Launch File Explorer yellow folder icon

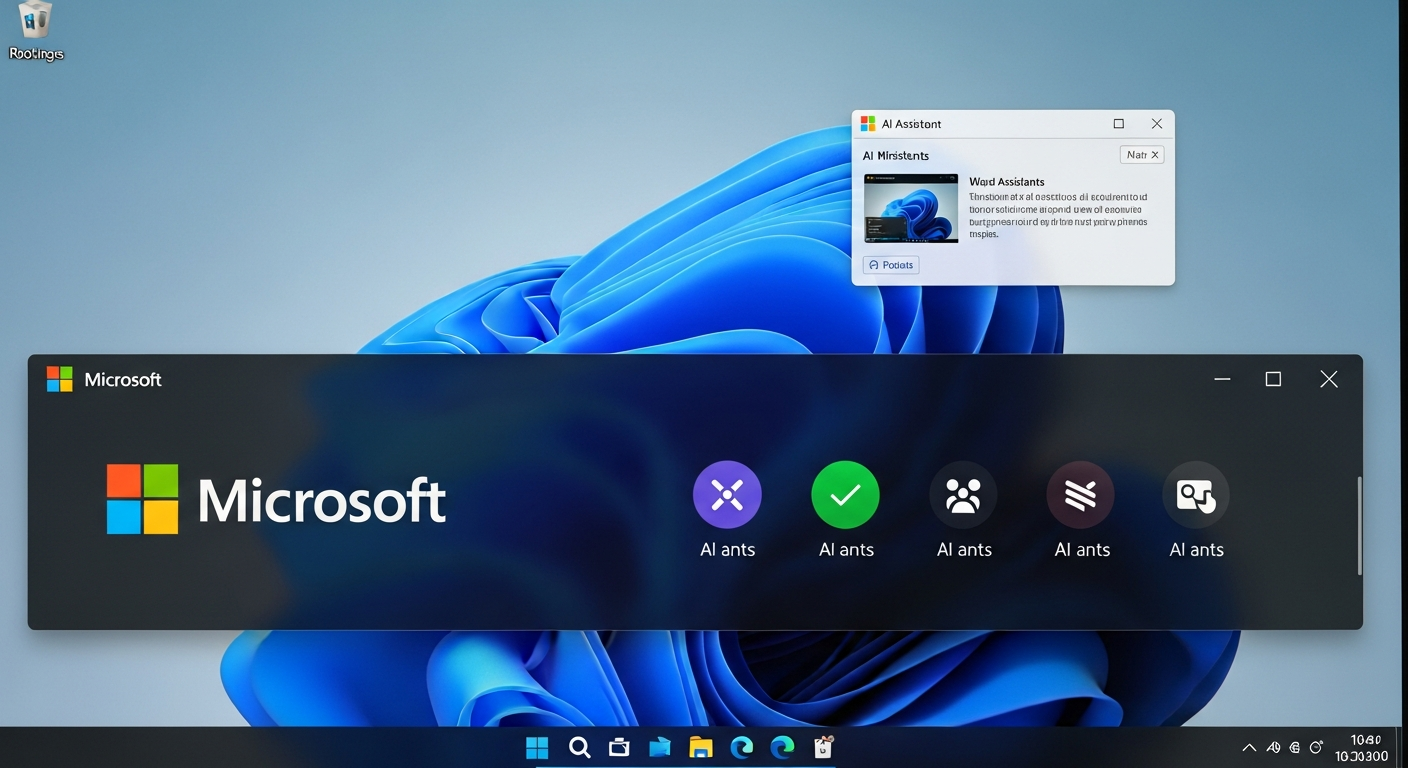tap(700, 747)
